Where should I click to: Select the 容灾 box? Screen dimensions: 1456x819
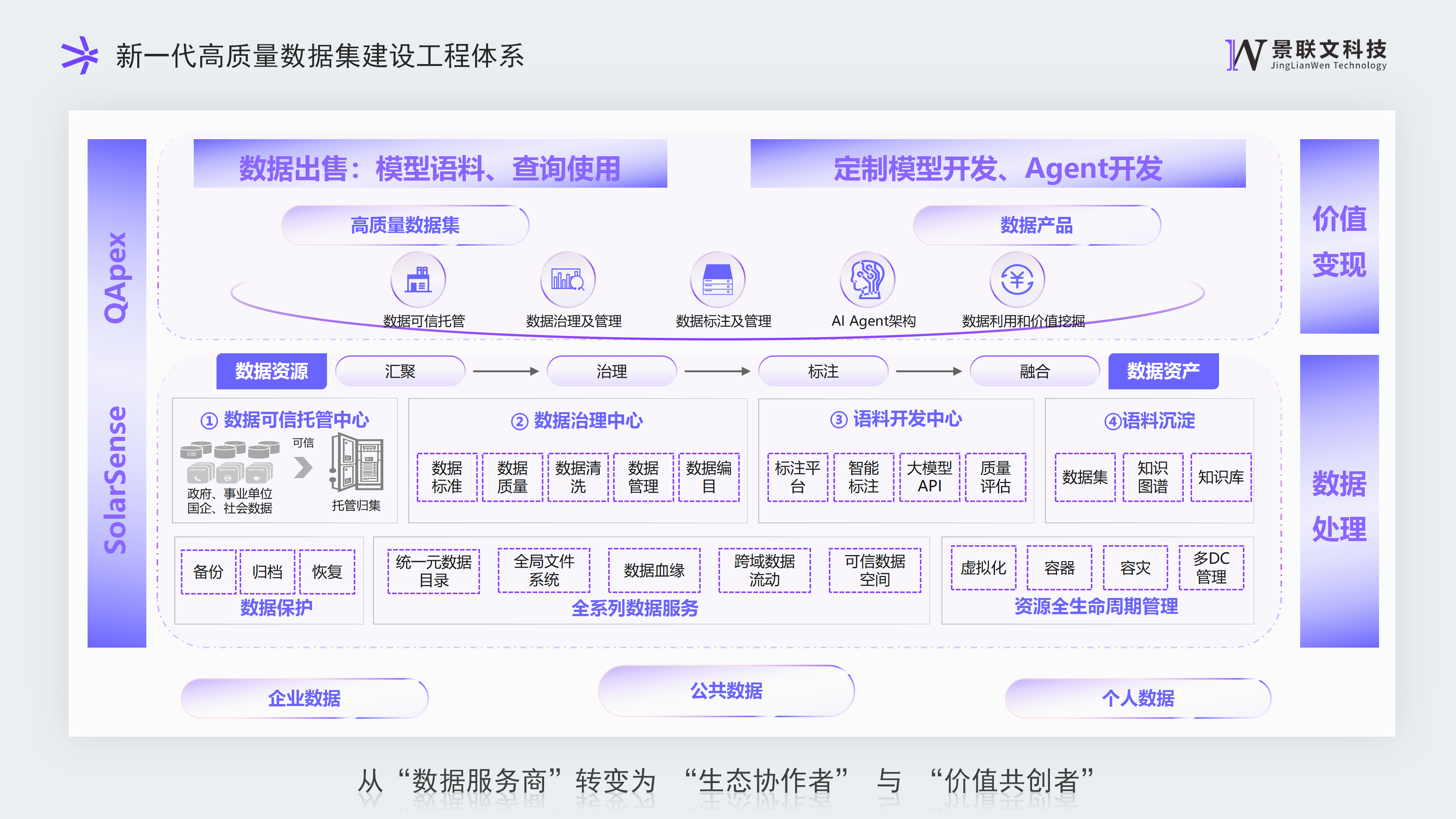[x=1136, y=568]
